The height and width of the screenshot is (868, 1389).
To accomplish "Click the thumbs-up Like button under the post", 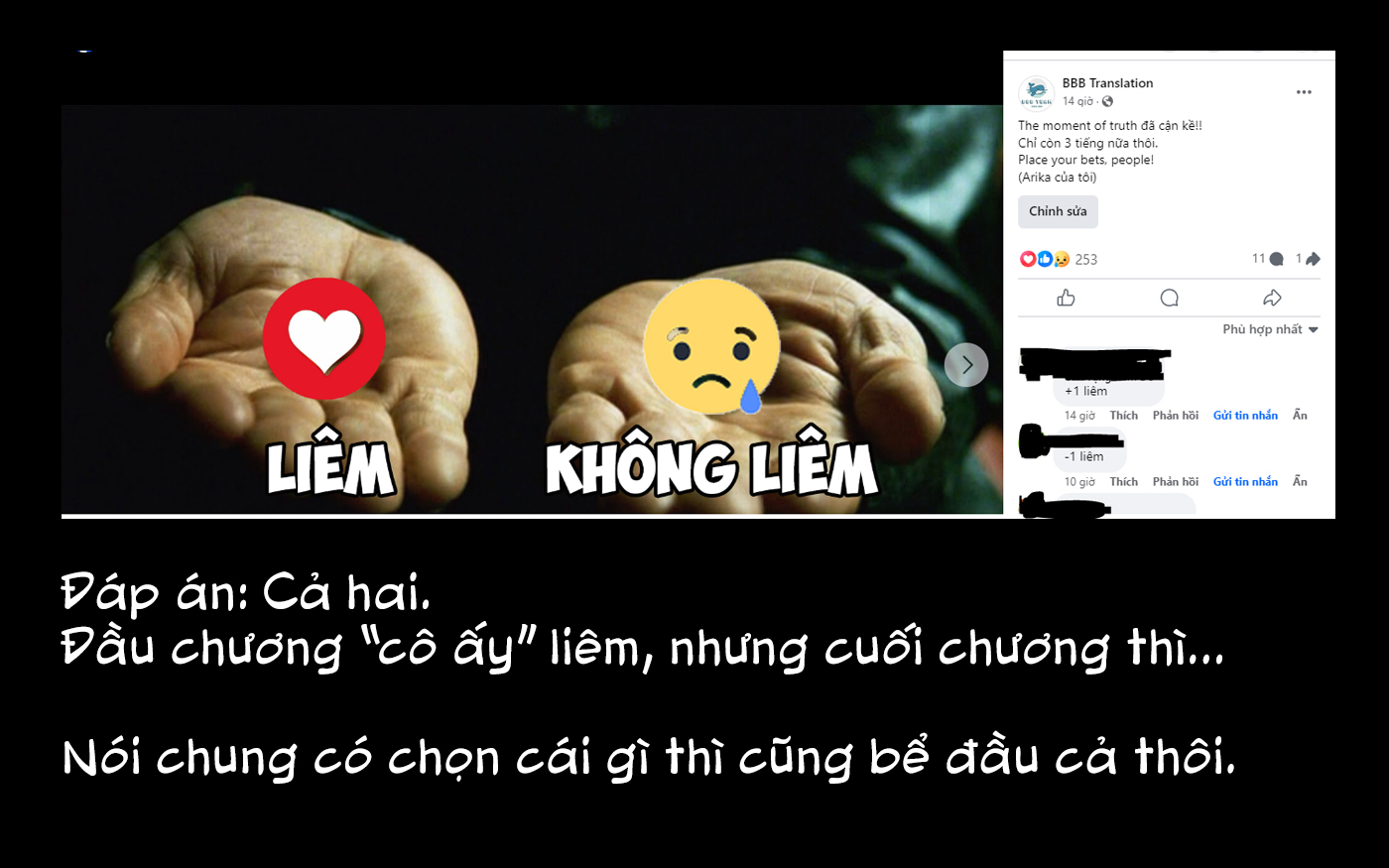I will coord(1067,298).
